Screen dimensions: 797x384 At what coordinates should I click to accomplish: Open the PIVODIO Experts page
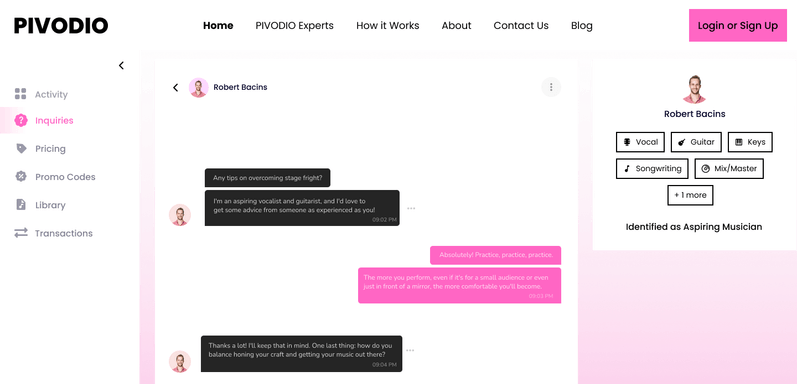click(294, 25)
